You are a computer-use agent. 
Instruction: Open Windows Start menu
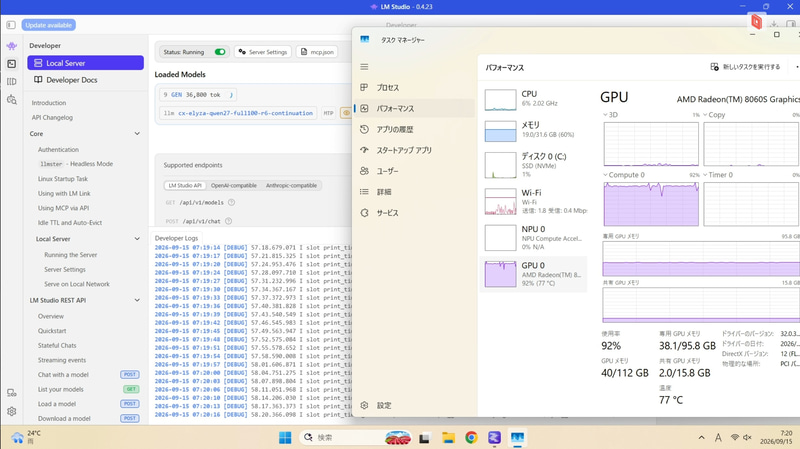click(285, 437)
